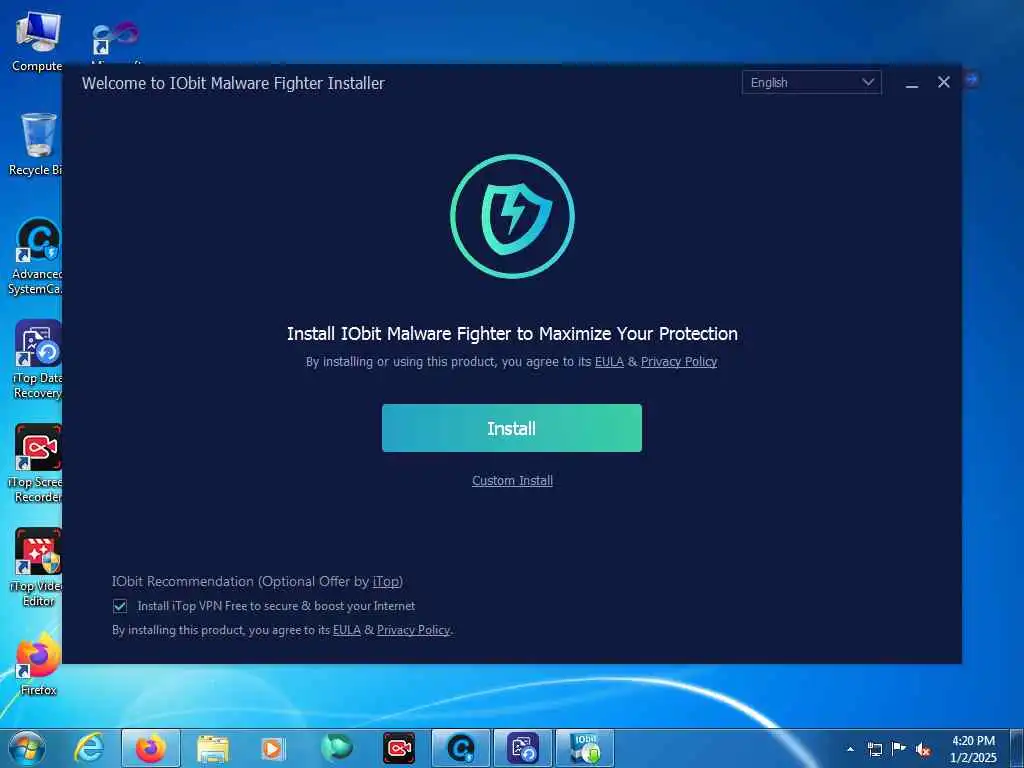This screenshot has width=1024, height=768.
Task: Click the muted volume tray icon
Action: pyautogui.click(x=923, y=750)
